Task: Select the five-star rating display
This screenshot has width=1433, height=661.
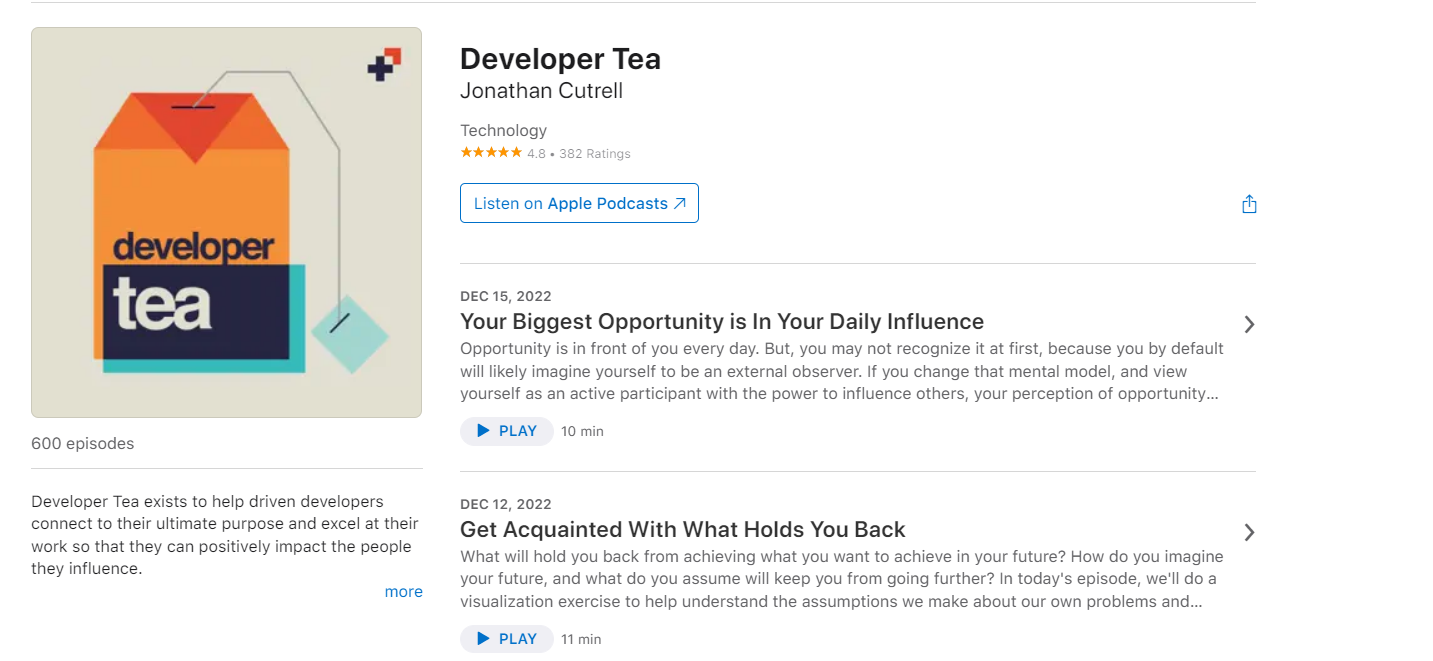Action: coord(491,151)
